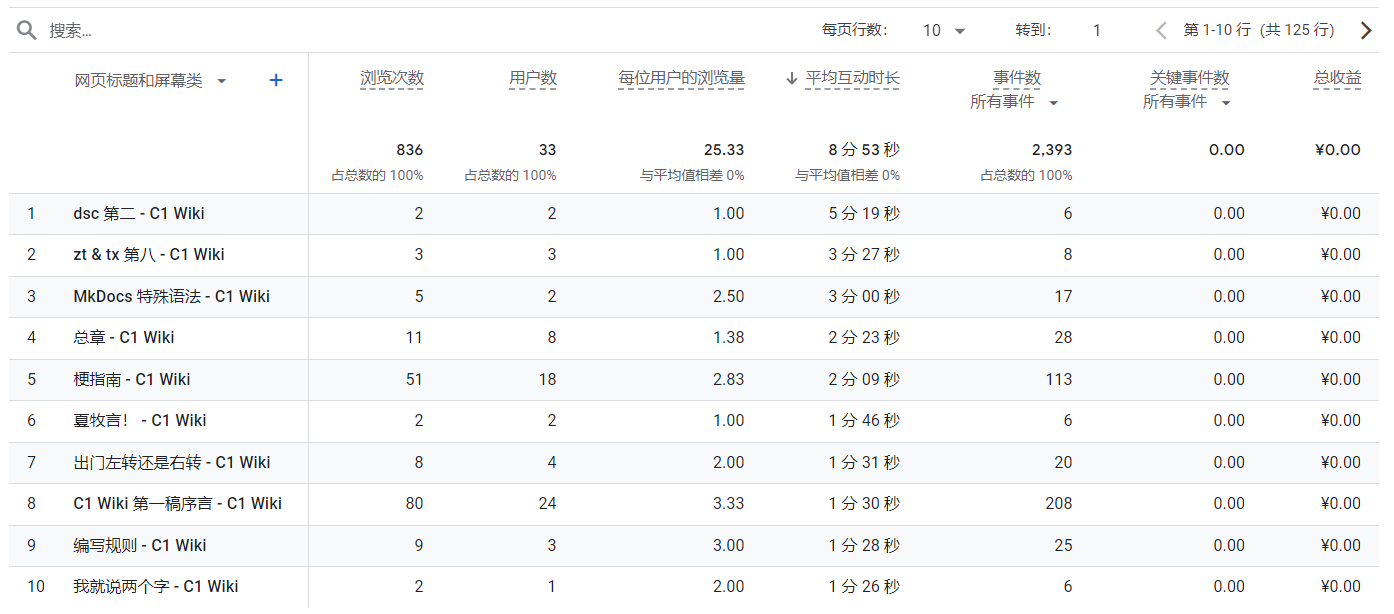Select row 'MkDocs 特殊语法 - C1 Wiki'
The image size is (1394, 614).
(694, 296)
